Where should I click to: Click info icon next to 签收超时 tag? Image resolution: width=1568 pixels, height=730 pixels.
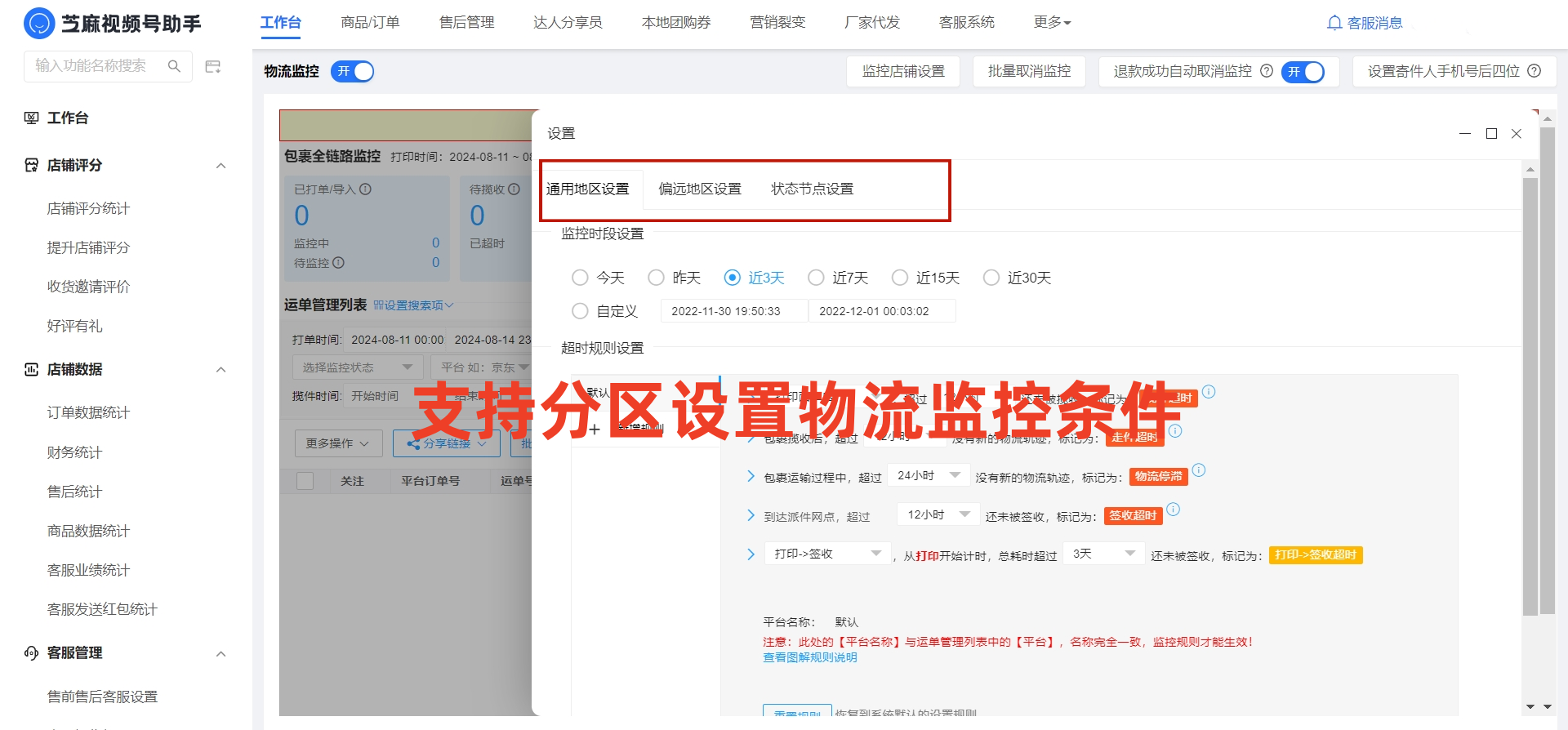1174,510
